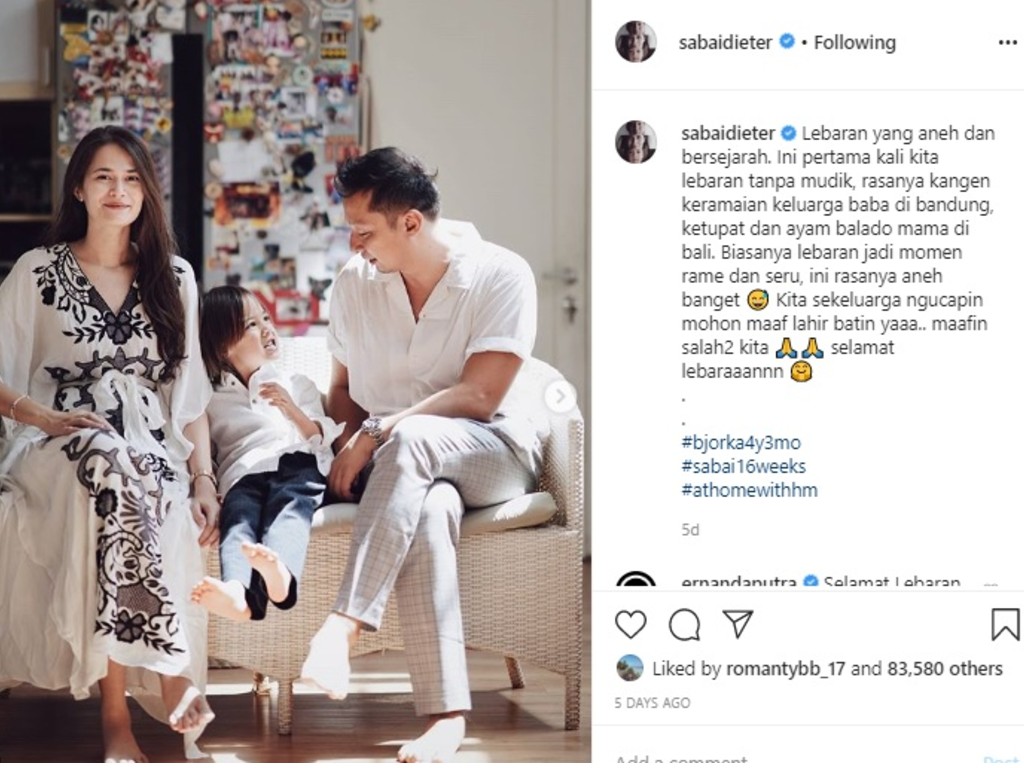Viewport: 1024px width, 768px height.
Task: View romantybb_17 profile from likes
Action: (x=785, y=668)
